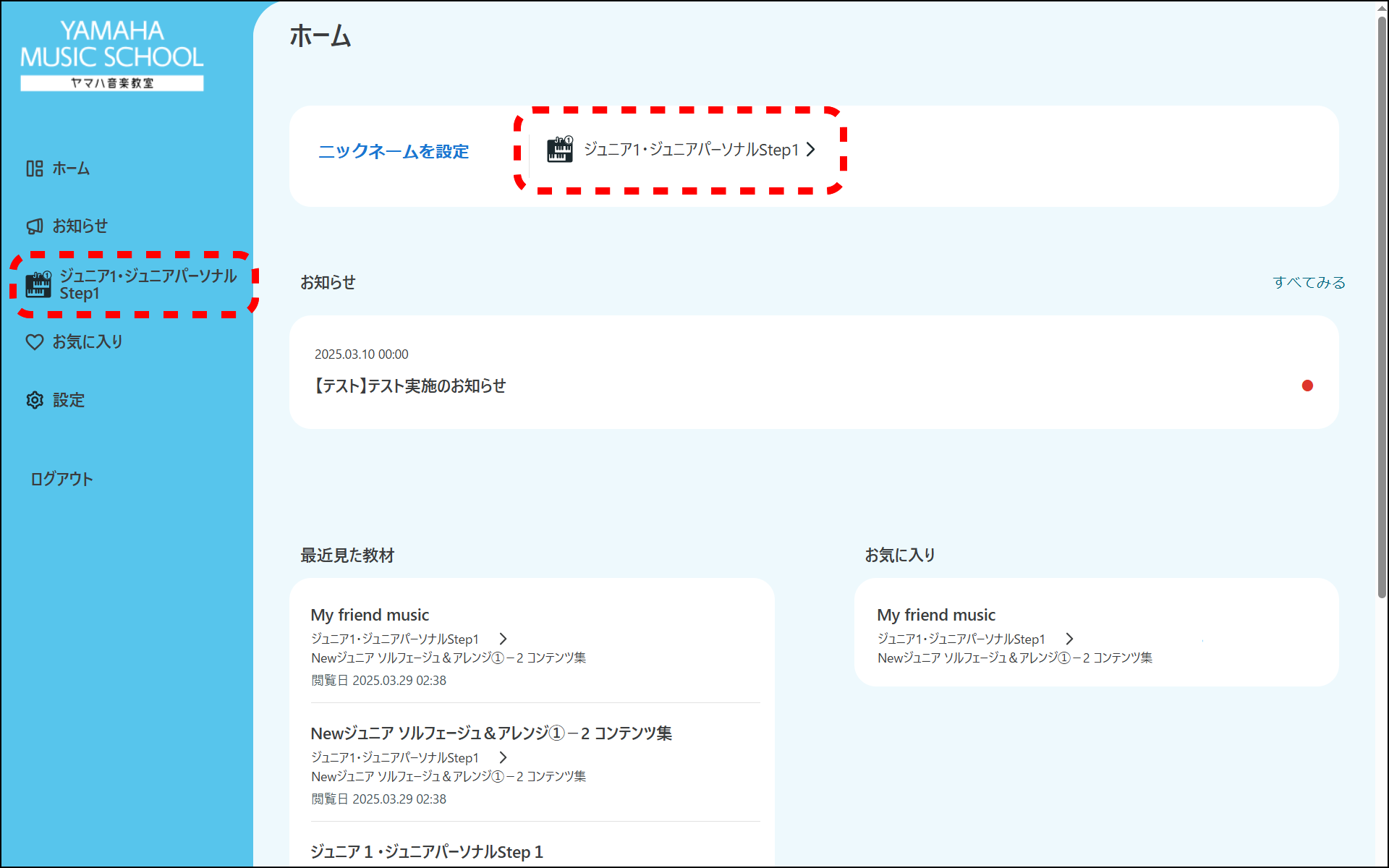The image size is (1389, 868).
Task: Open the 設定 menu item
Action: (x=69, y=400)
